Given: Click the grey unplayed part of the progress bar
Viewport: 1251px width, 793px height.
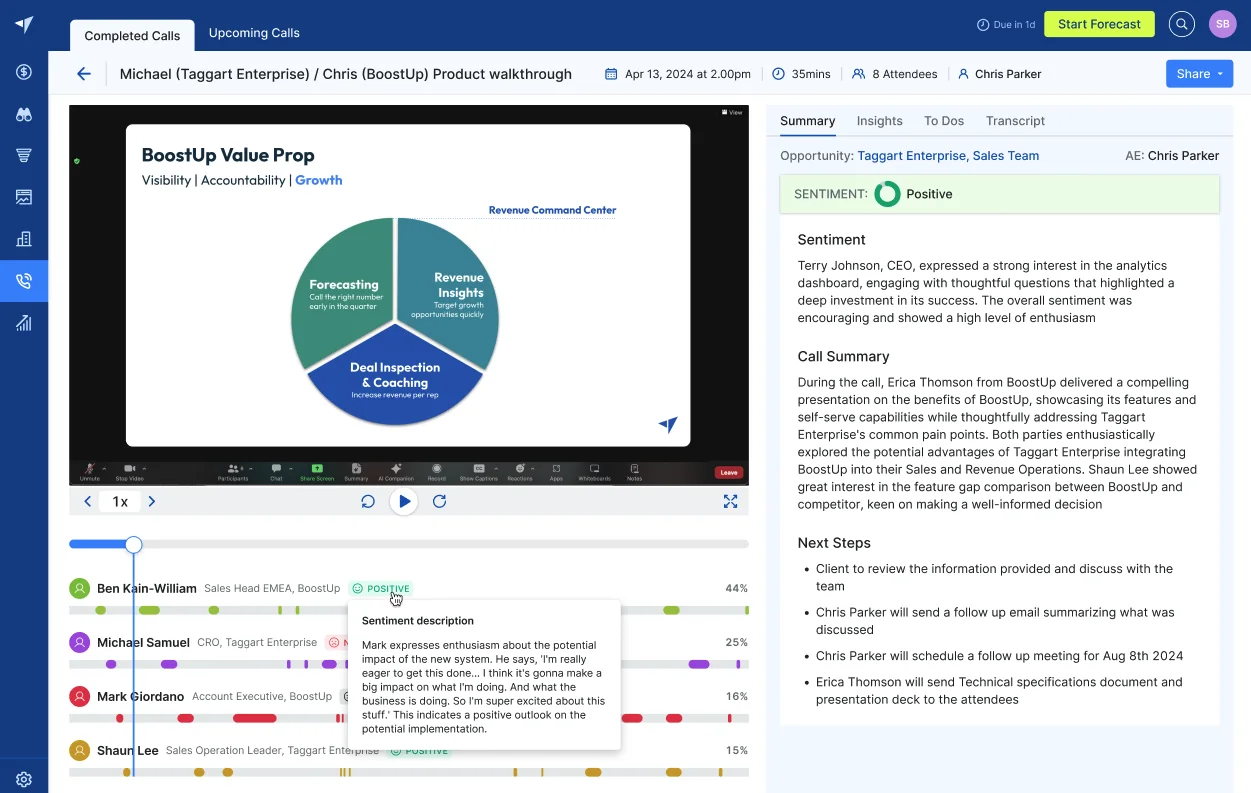Looking at the screenshot, I should click(445, 544).
